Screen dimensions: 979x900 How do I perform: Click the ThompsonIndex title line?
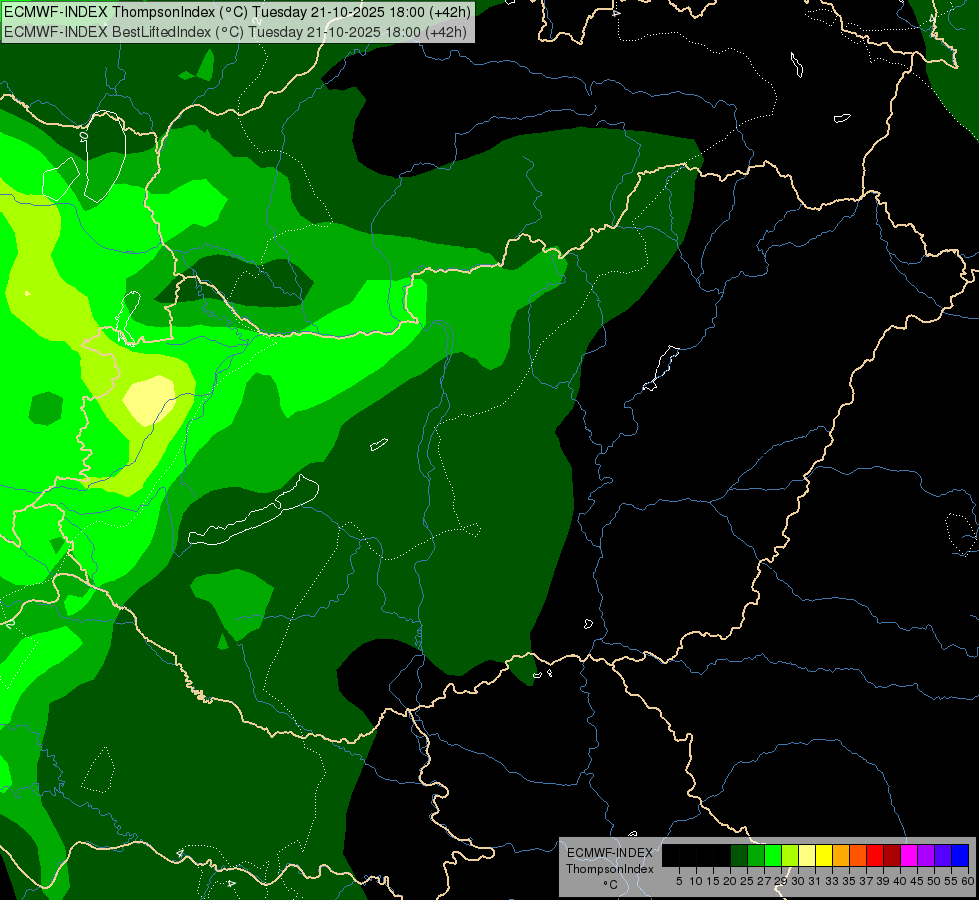click(x=236, y=11)
